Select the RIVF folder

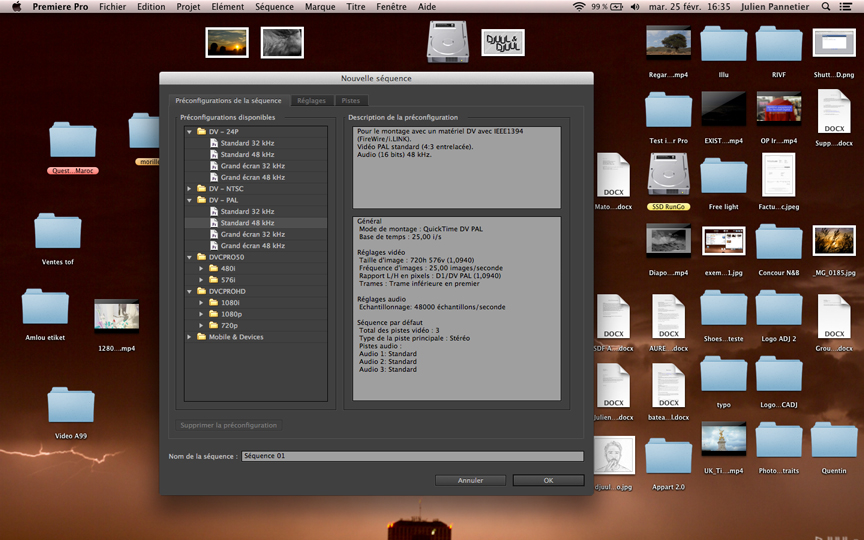(779, 44)
